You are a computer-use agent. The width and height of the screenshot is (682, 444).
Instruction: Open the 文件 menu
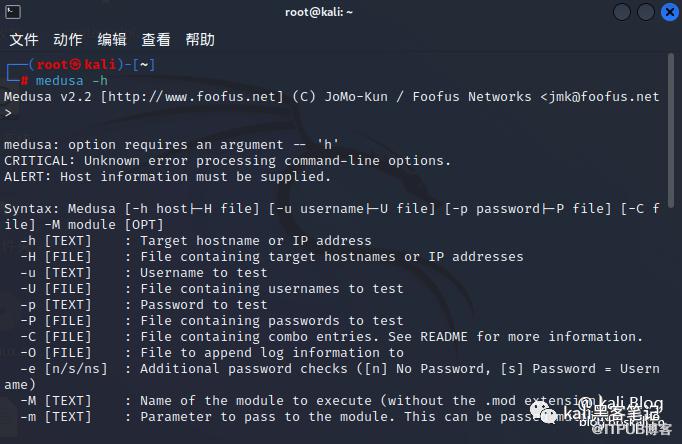[x=24, y=40]
